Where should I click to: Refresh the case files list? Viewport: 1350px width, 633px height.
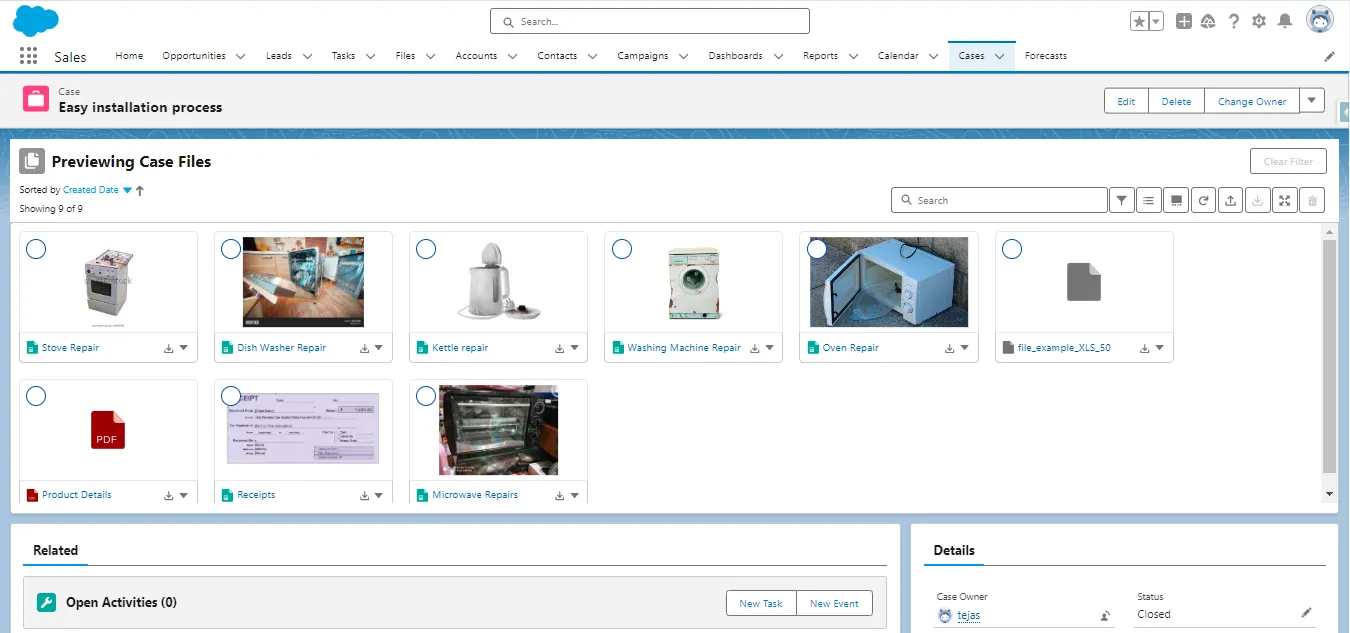(x=1203, y=200)
